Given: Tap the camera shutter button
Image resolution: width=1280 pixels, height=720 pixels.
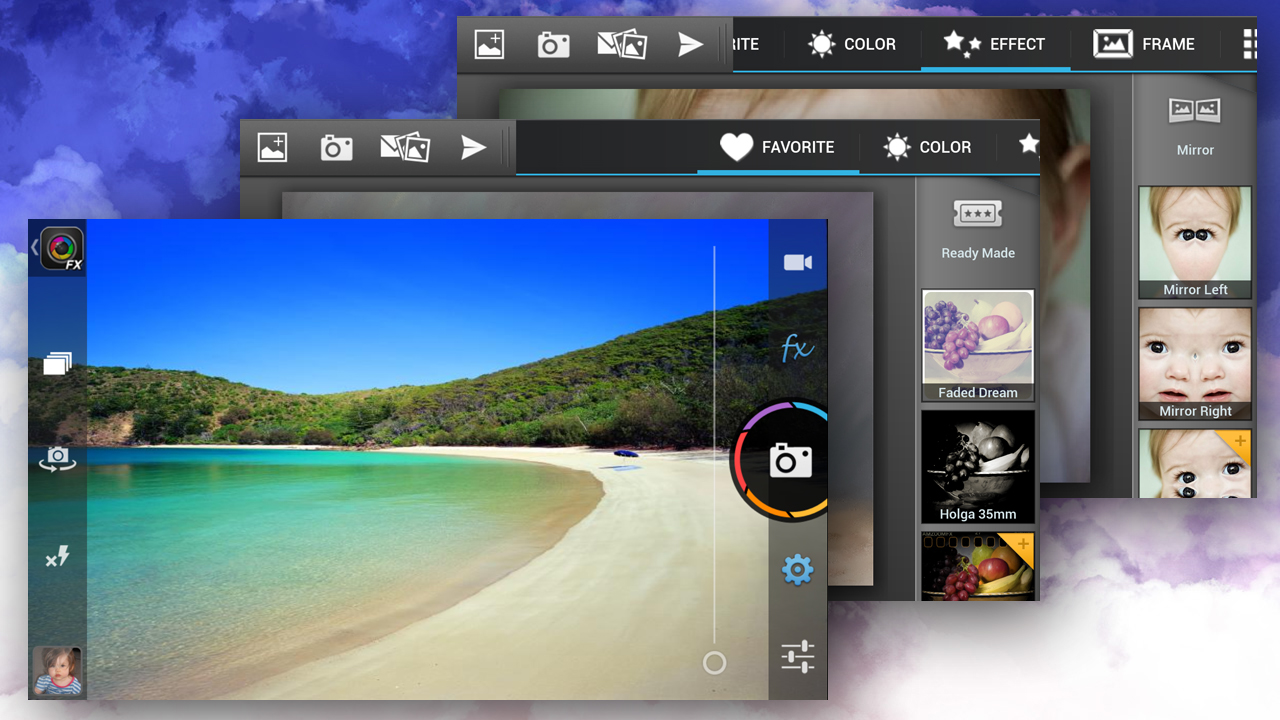Looking at the screenshot, I should (789, 460).
